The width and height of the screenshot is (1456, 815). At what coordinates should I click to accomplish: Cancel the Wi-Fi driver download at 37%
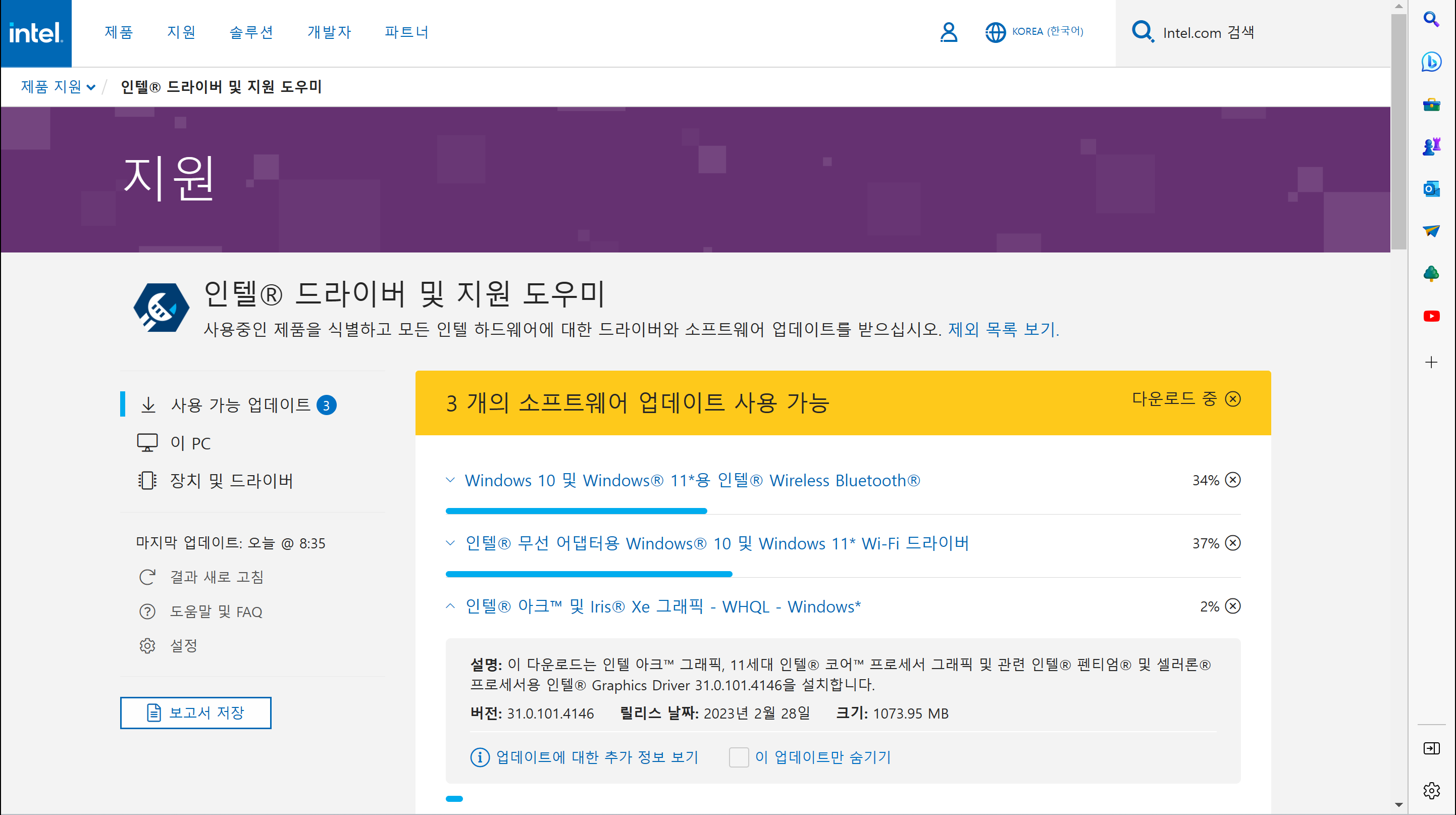point(1233,543)
